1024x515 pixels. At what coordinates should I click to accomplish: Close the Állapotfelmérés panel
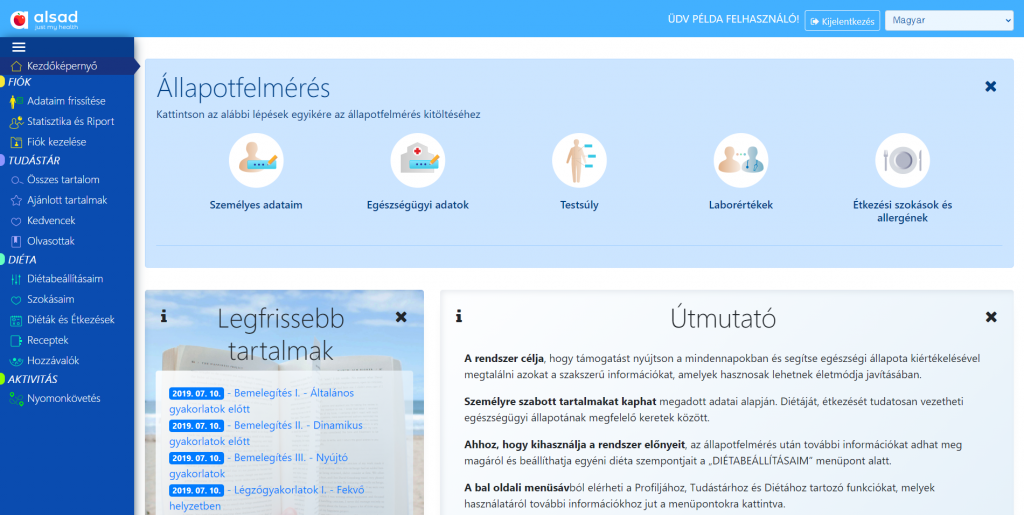click(x=991, y=86)
